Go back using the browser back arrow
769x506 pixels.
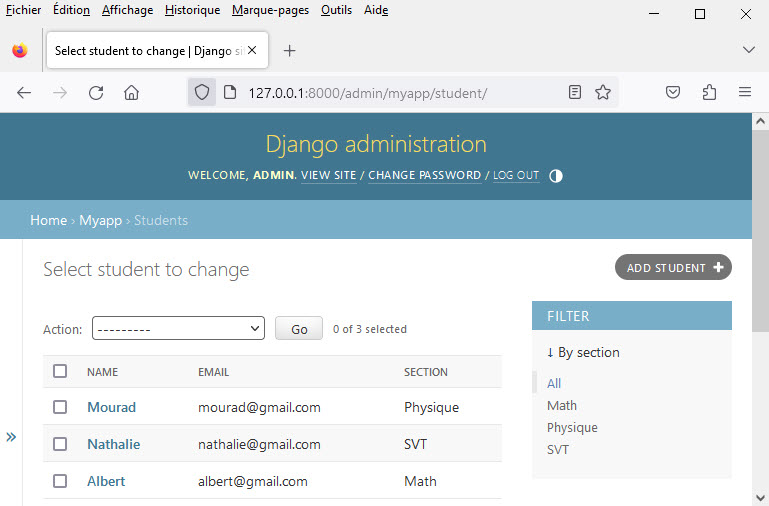[24, 93]
